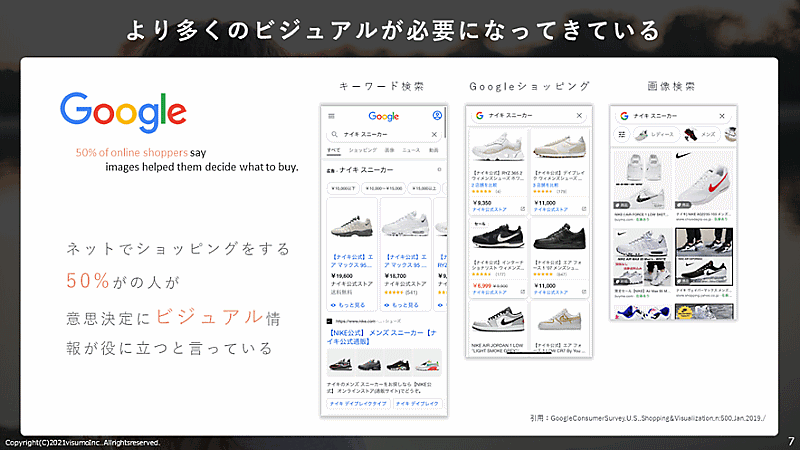800x450 pixels.
Task: Click the magnifier icon in keyword search bar
Action: (334, 134)
